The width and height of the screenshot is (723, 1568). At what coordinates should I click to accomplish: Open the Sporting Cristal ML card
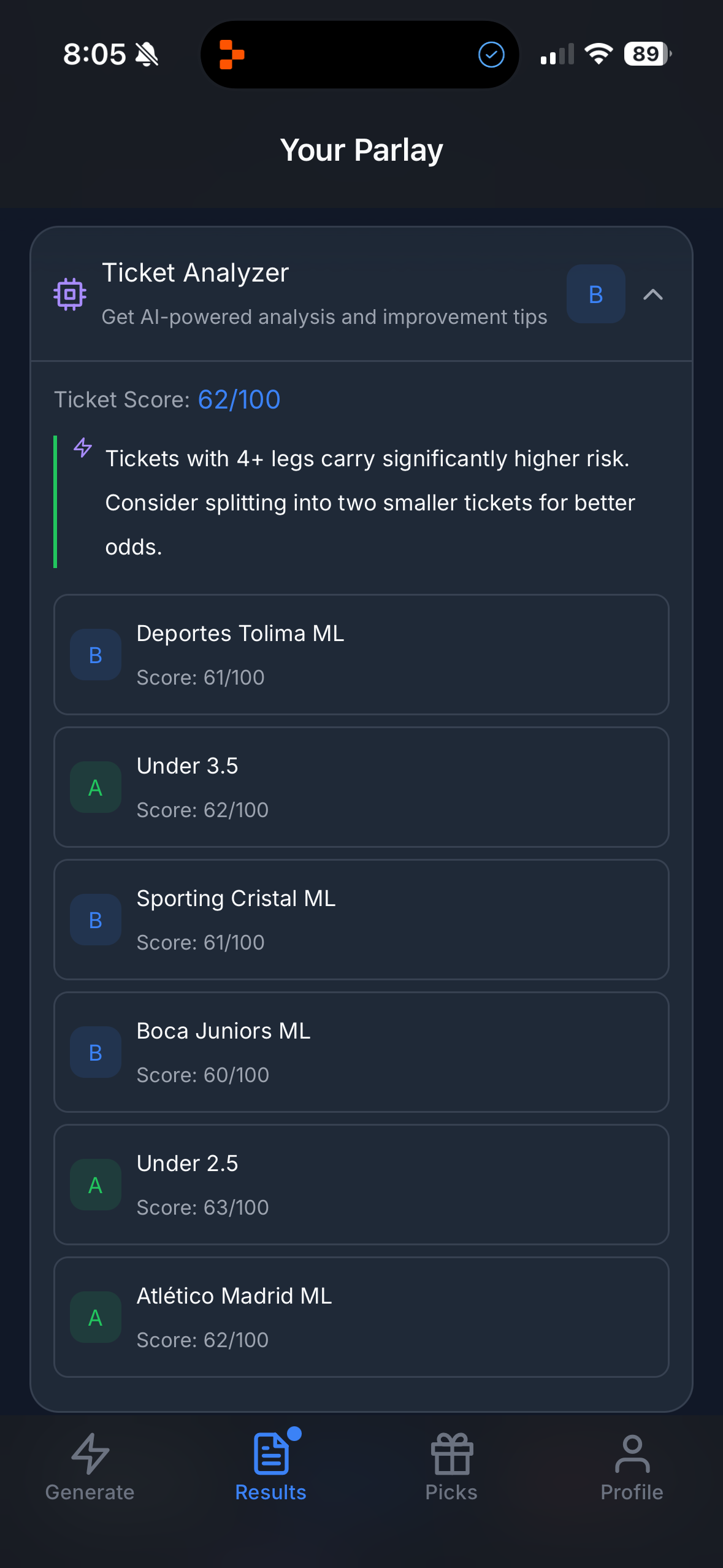tap(361, 919)
